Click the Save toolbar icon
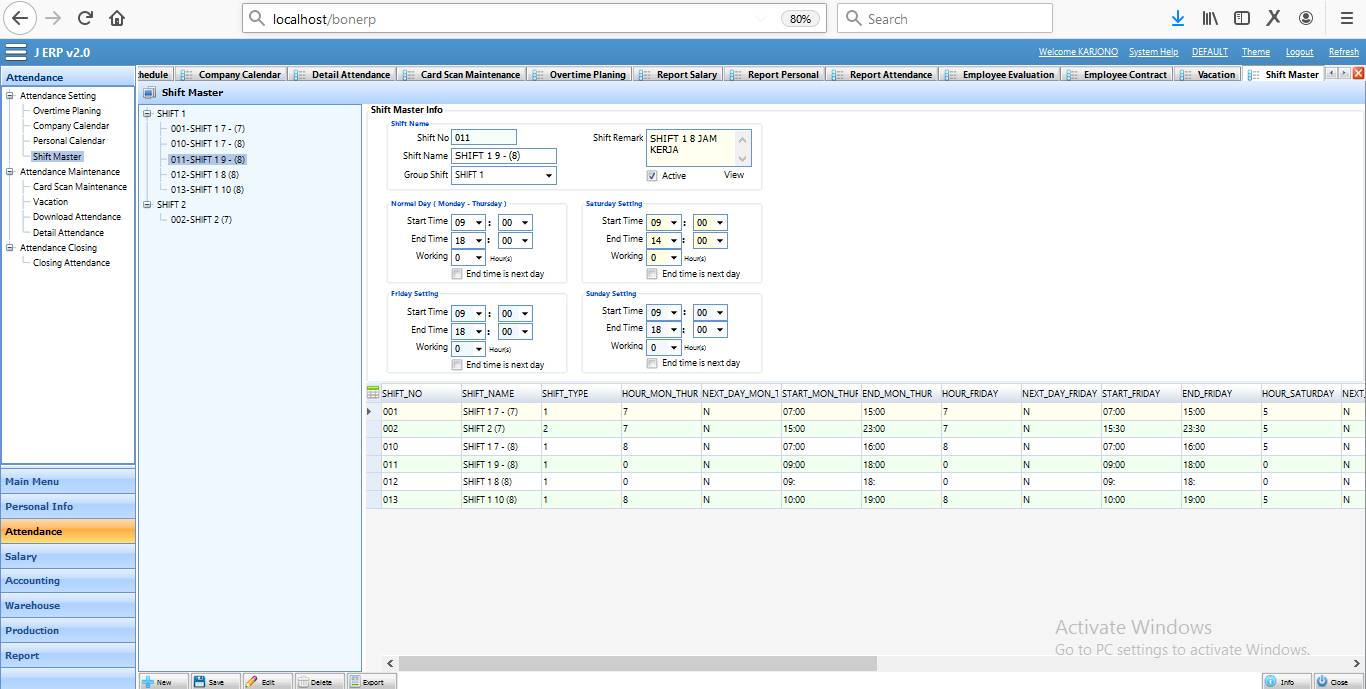The image size is (1366, 689). 200,682
